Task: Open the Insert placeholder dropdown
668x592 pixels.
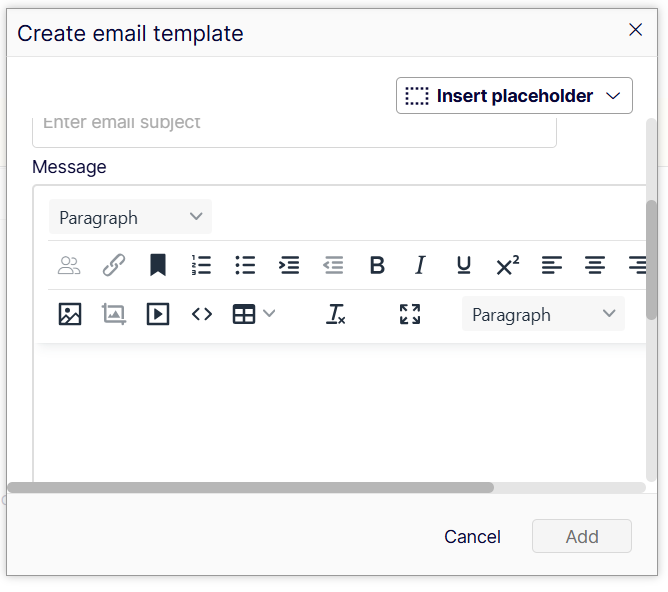Action: click(x=514, y=96)
